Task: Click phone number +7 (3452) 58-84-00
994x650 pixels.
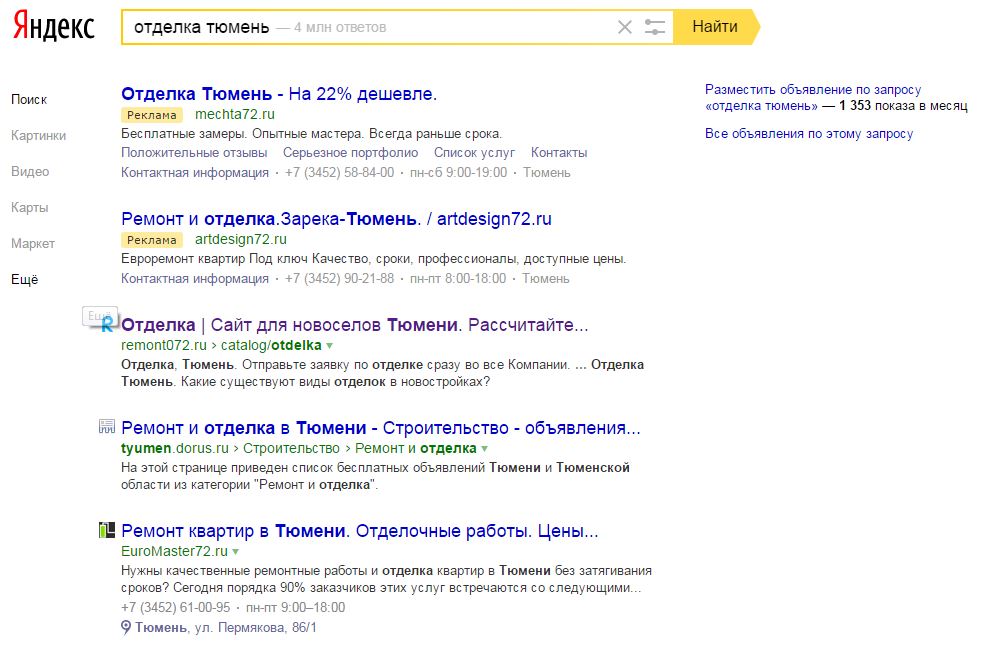Action: pos(339,172)
